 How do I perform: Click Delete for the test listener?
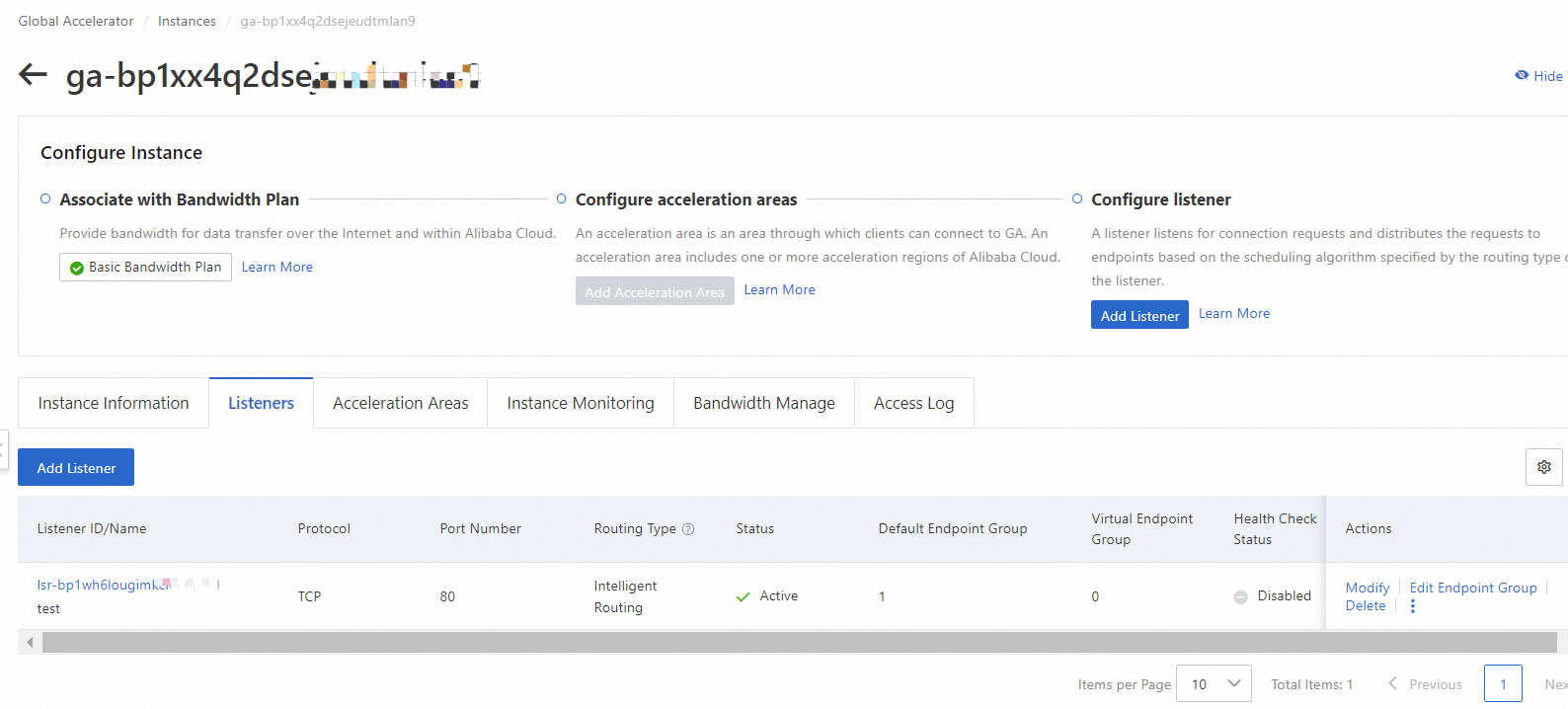point(1366,605)
